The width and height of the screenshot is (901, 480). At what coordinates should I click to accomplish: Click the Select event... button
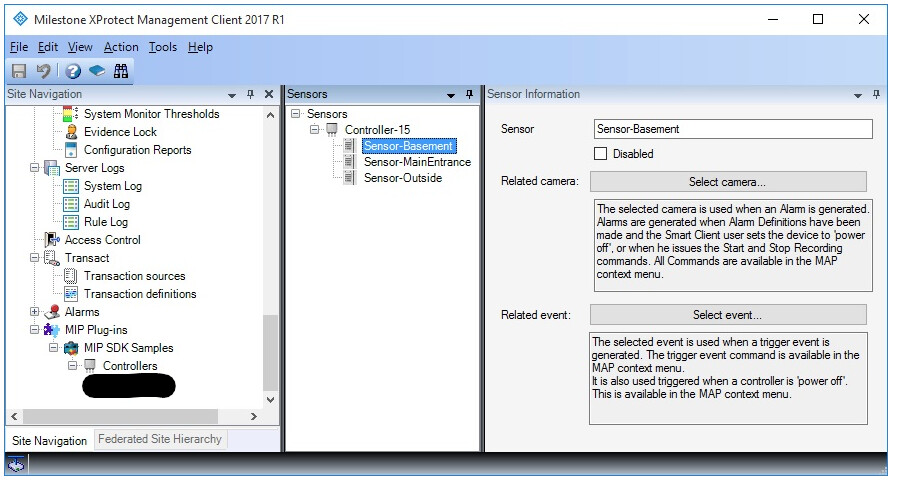tap(728, 315)
